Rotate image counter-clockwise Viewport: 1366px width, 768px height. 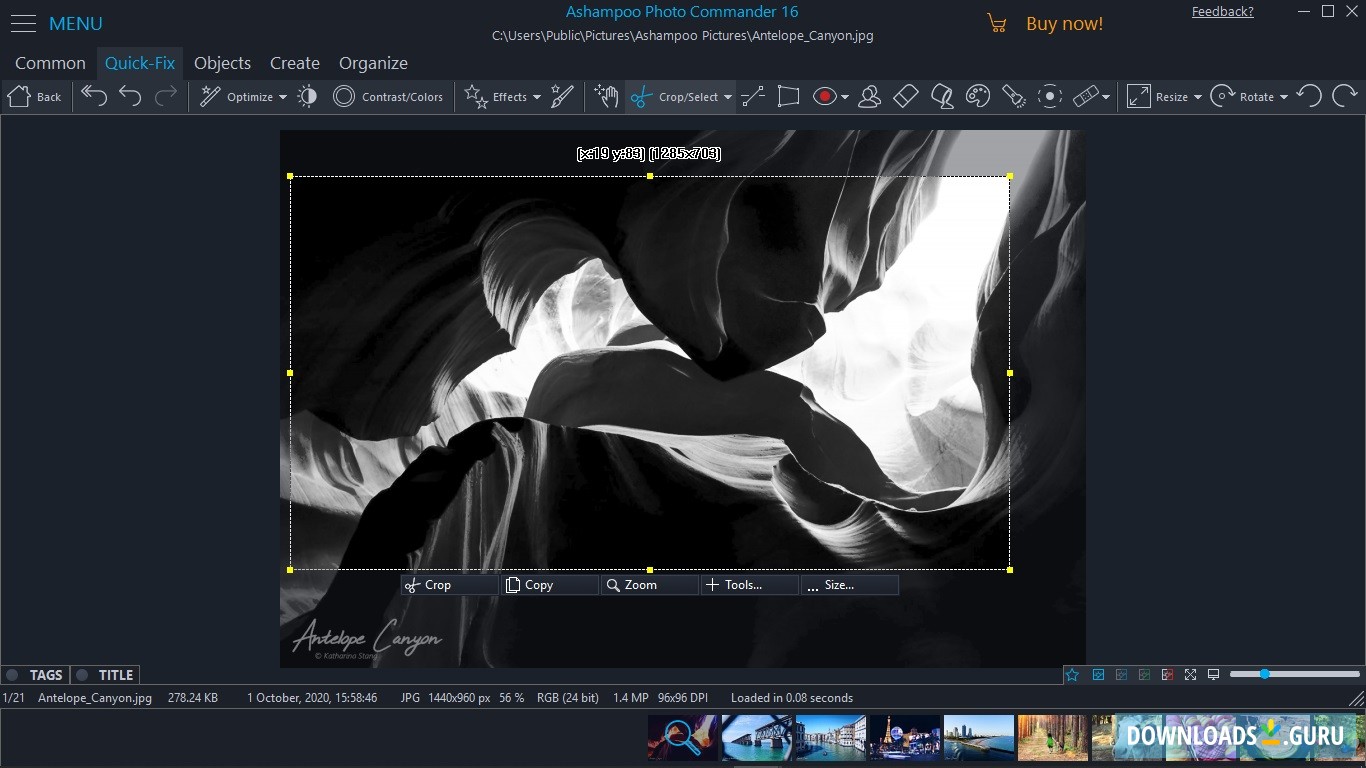1309,96
